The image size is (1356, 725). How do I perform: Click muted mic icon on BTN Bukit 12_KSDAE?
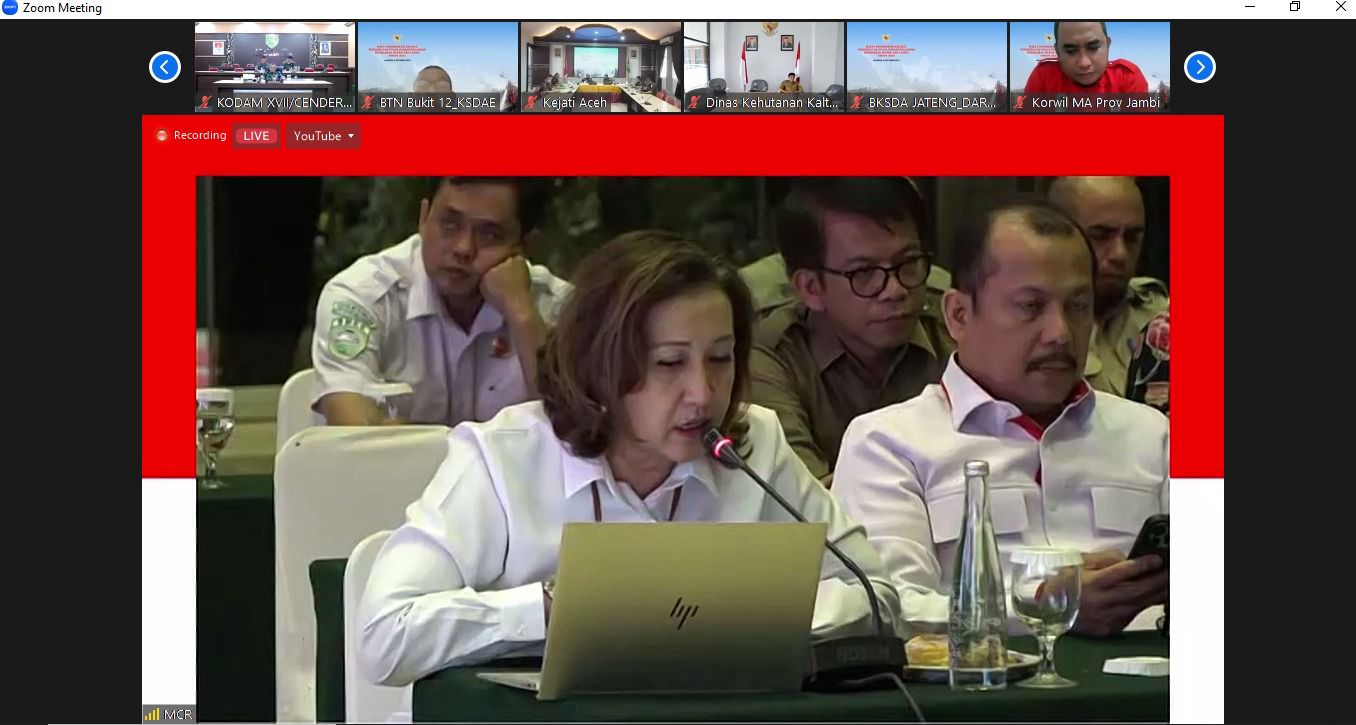(369, 102)
